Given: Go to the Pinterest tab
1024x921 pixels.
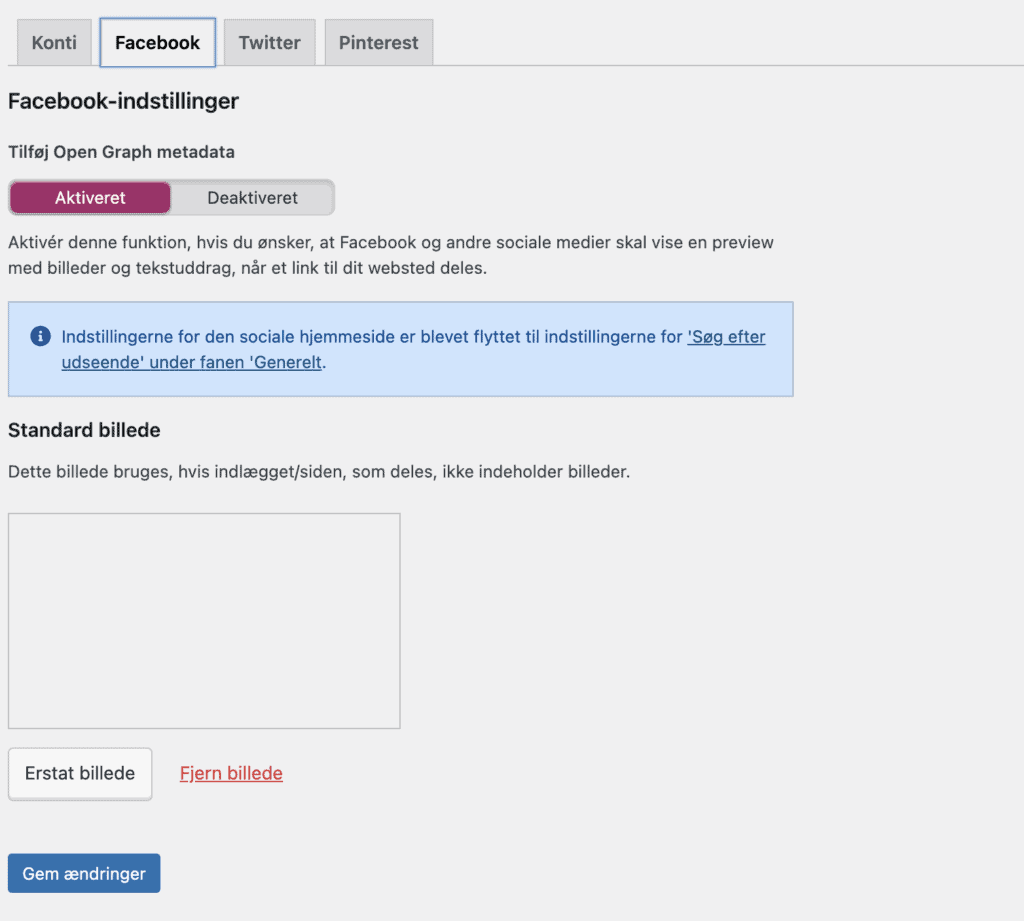Looking at the screenshot, I should point(379,42).
